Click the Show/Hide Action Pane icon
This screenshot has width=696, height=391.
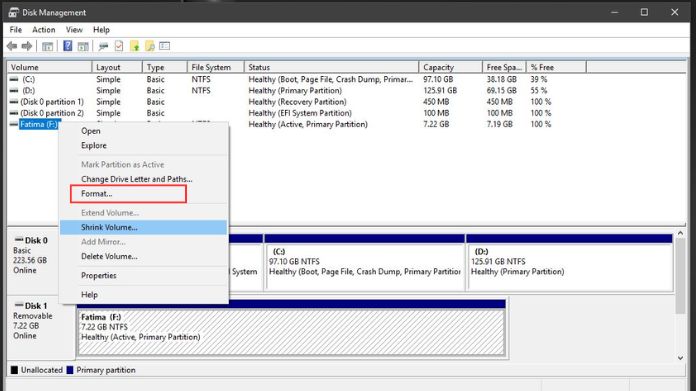pos(83,46)
